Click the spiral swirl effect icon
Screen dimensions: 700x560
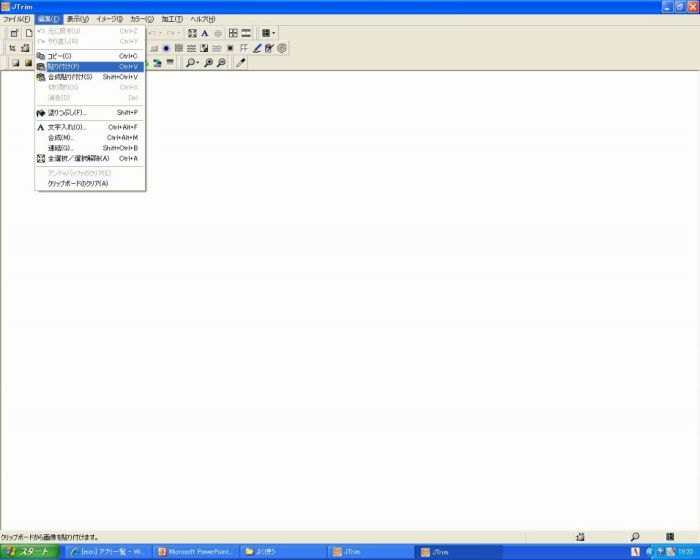[282, 48]
